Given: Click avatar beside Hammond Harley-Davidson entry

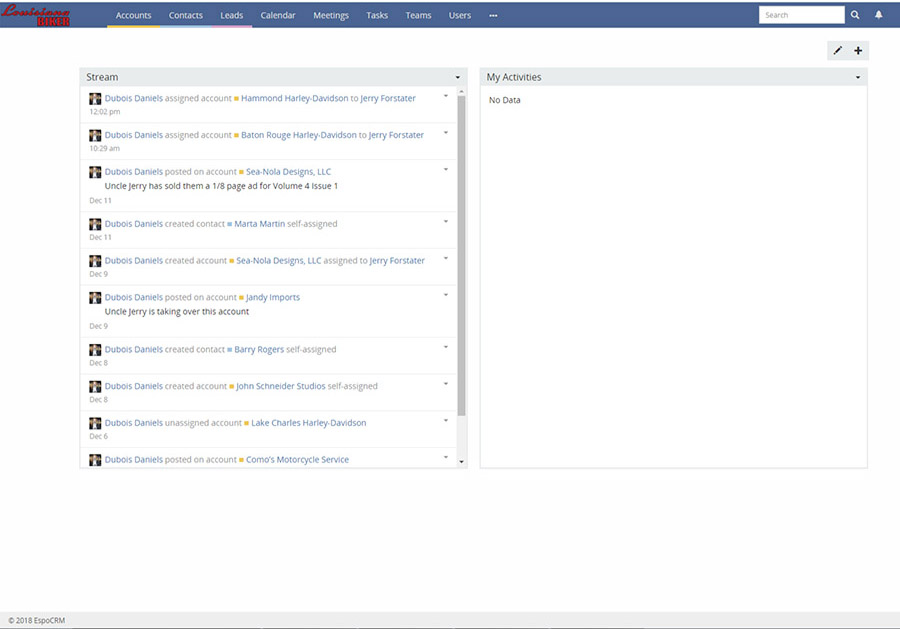Looking at the screenshot, I should pyautogui.click(x=95, y=99).
